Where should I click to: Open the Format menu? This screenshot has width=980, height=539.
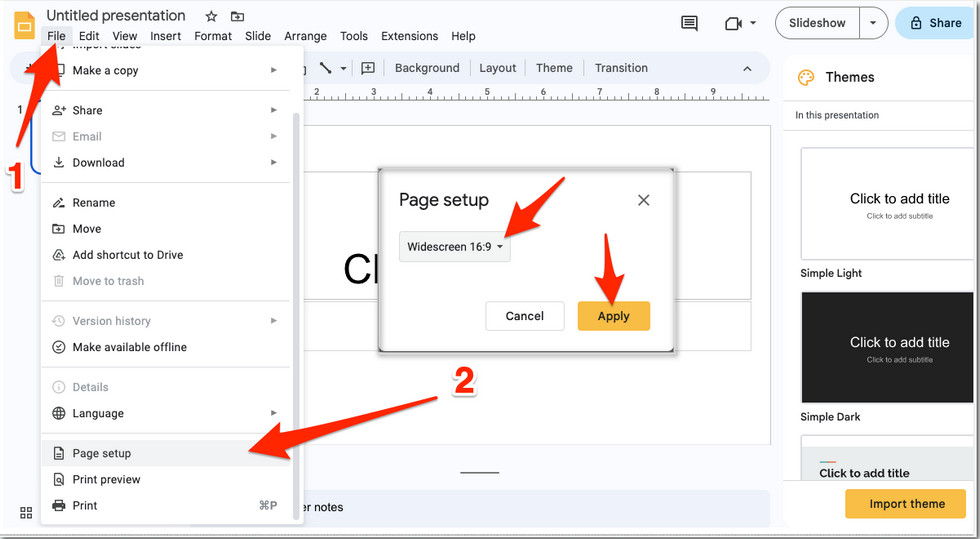(x=213, y=36)
